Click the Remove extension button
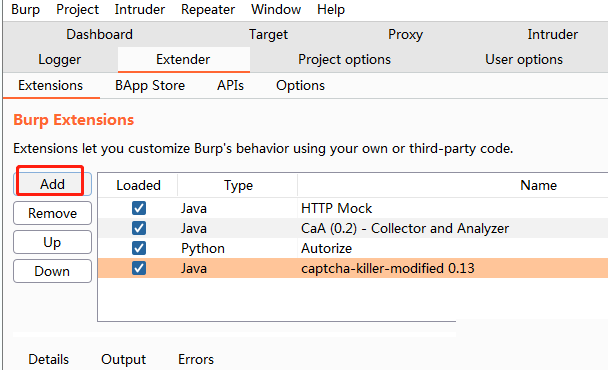The width and height of the screenshot is (608, 370). coord(52,213)
